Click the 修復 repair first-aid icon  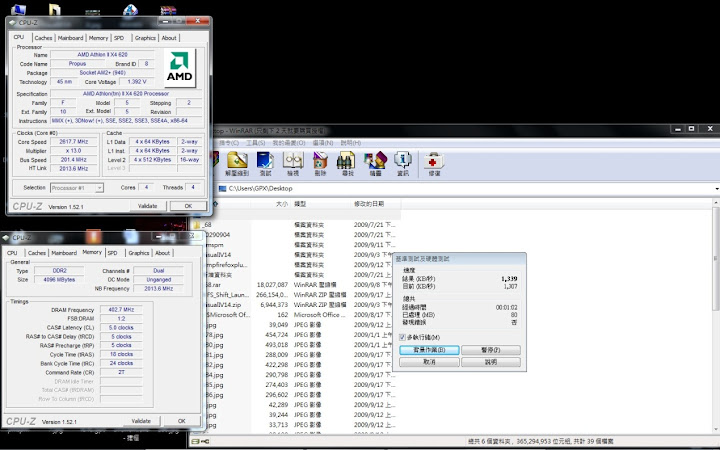(x=434, y=163)
